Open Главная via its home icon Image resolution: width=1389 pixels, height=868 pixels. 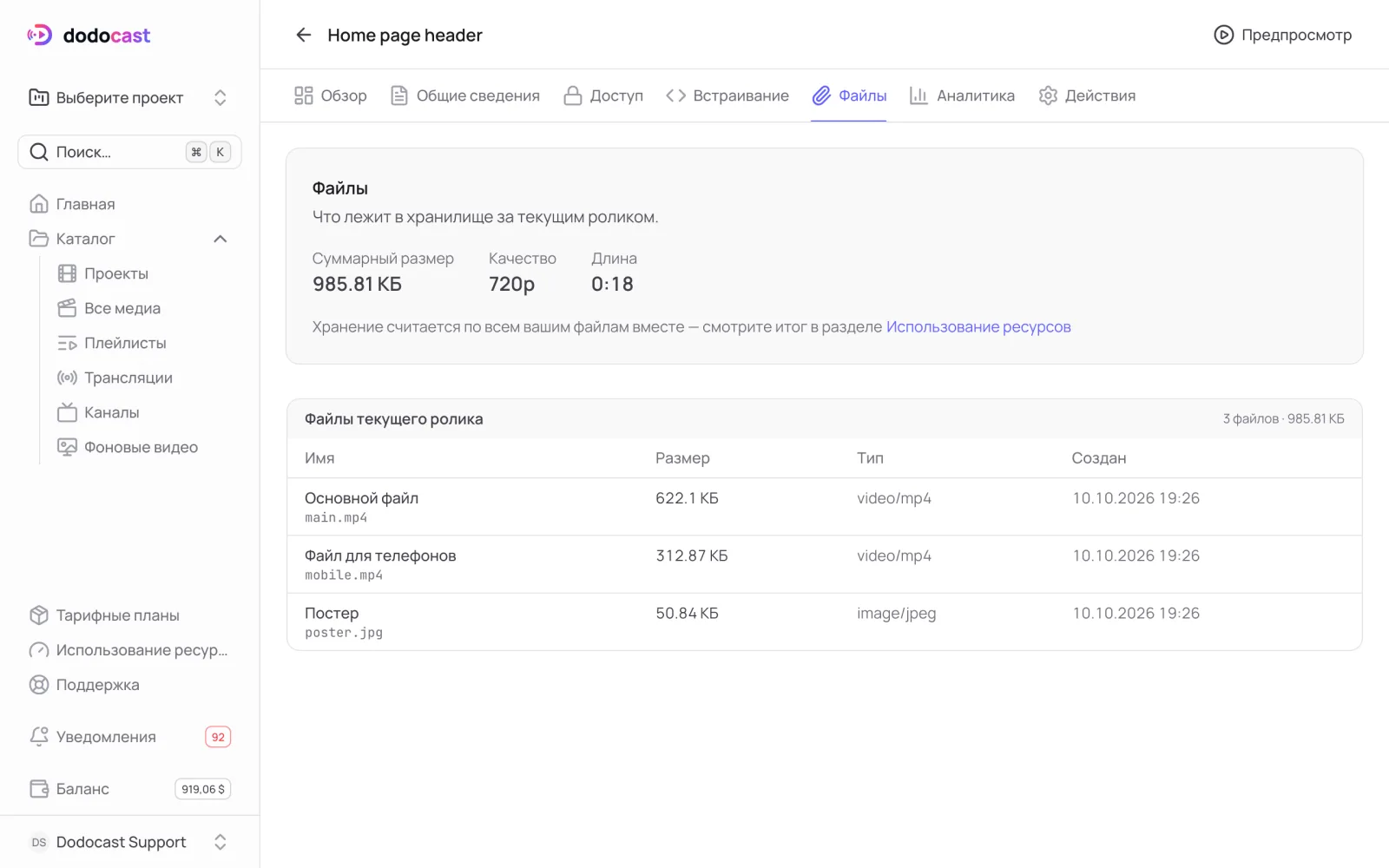39,204
